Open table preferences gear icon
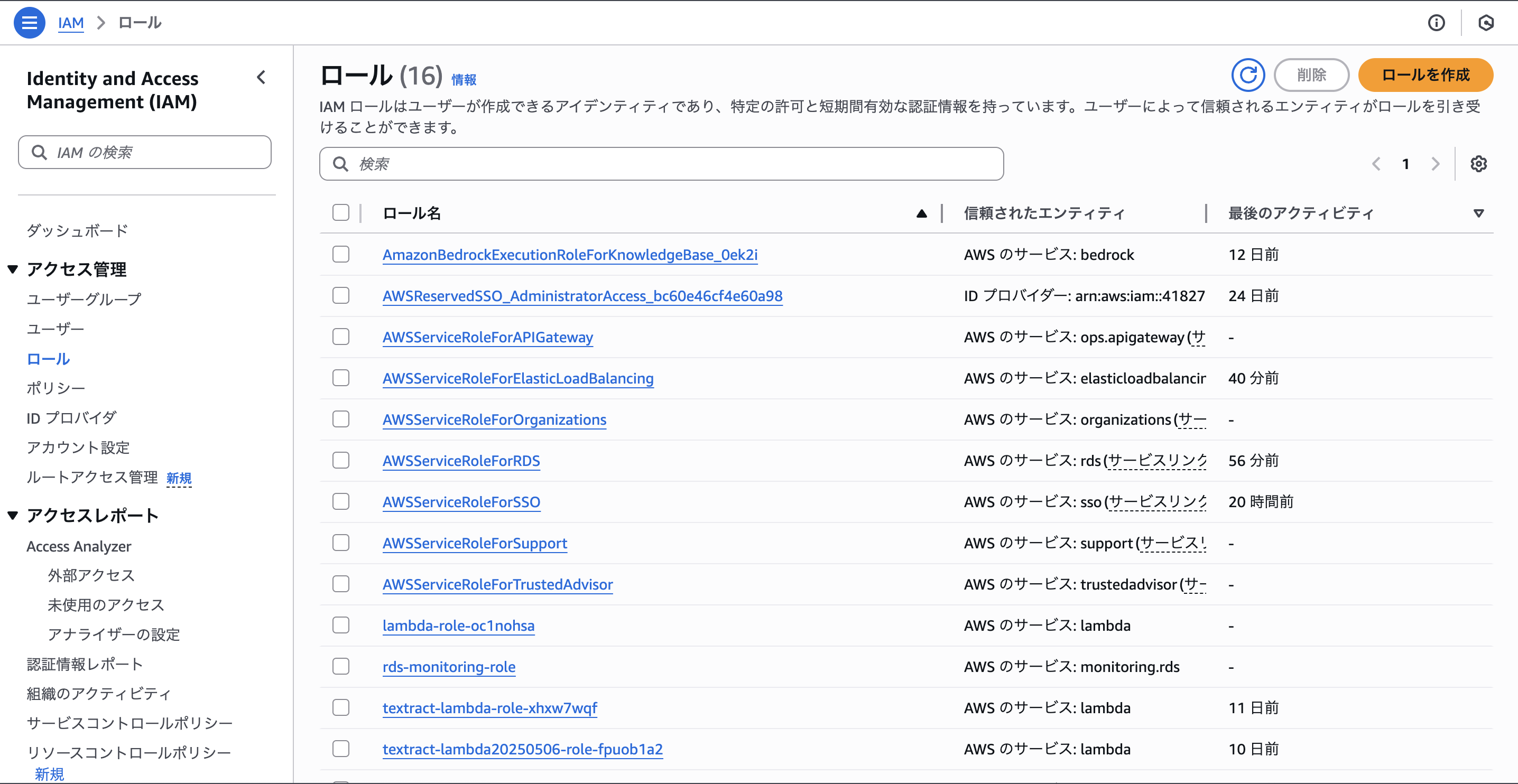The image size is (1518, 784). pyautogui.click(x=1478, y=164)
